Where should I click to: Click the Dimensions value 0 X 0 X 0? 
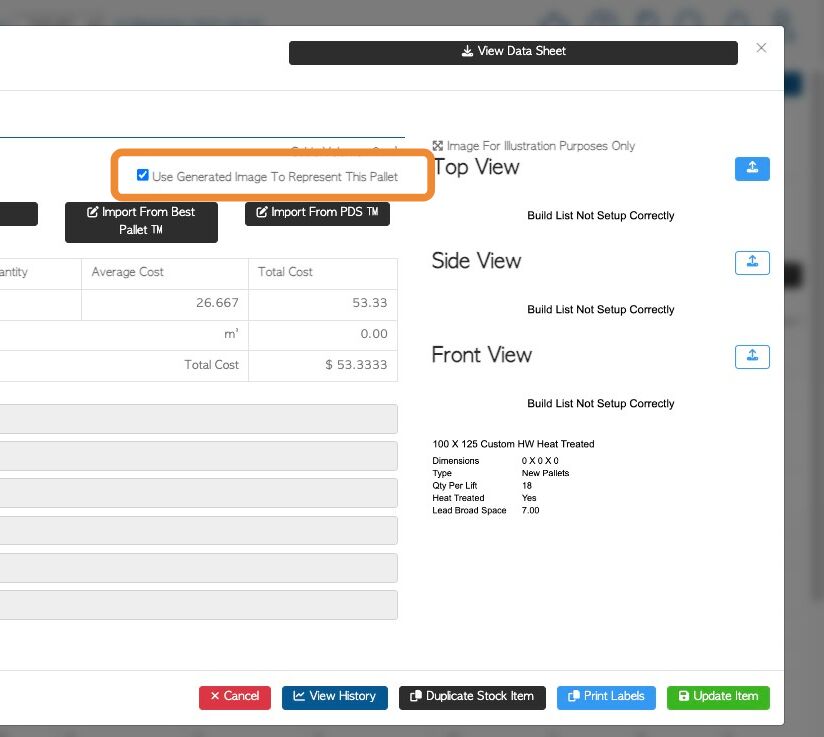540,461
